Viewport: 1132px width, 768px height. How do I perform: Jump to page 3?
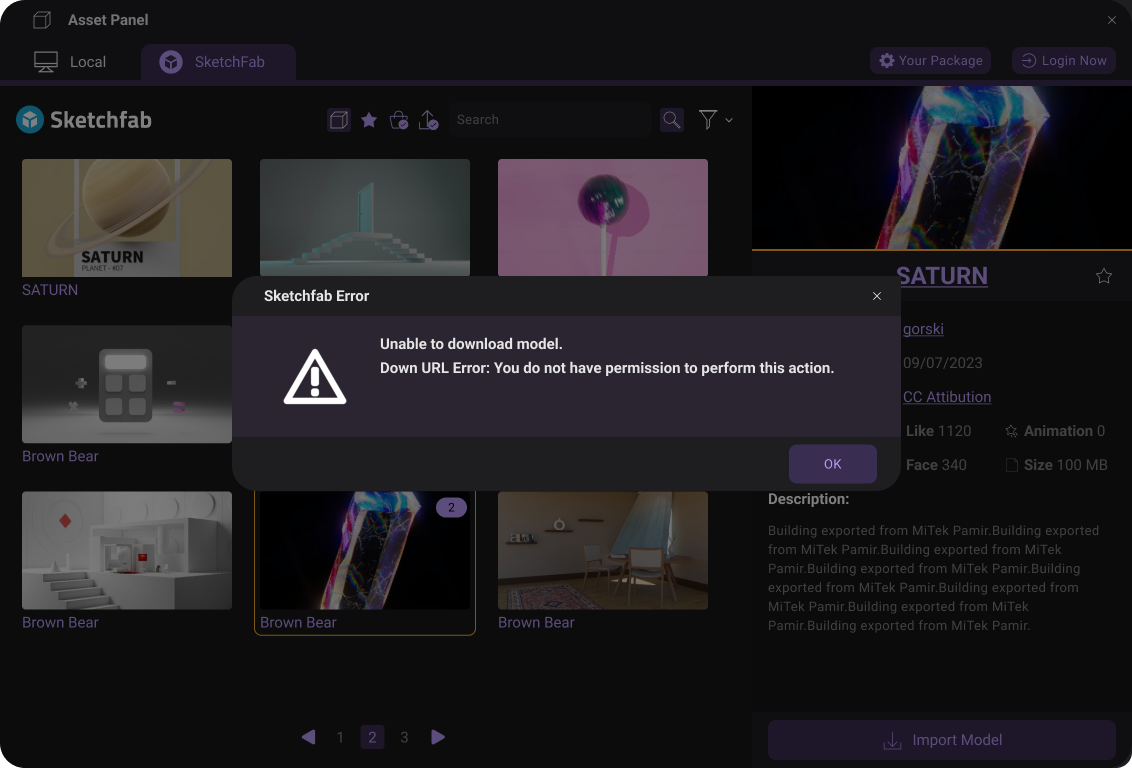tap(404, 738)
